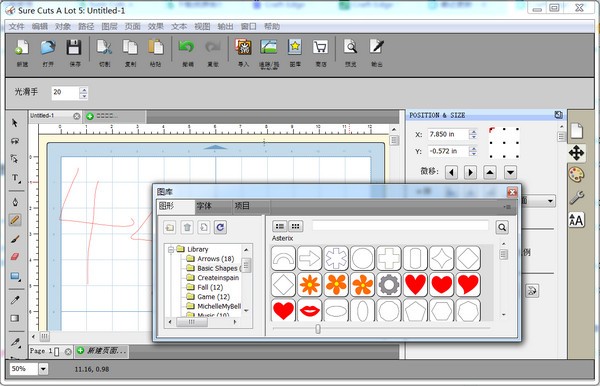Nudge down with arrow button
This screenshot has height=386, width=600.
click(510, 172)
